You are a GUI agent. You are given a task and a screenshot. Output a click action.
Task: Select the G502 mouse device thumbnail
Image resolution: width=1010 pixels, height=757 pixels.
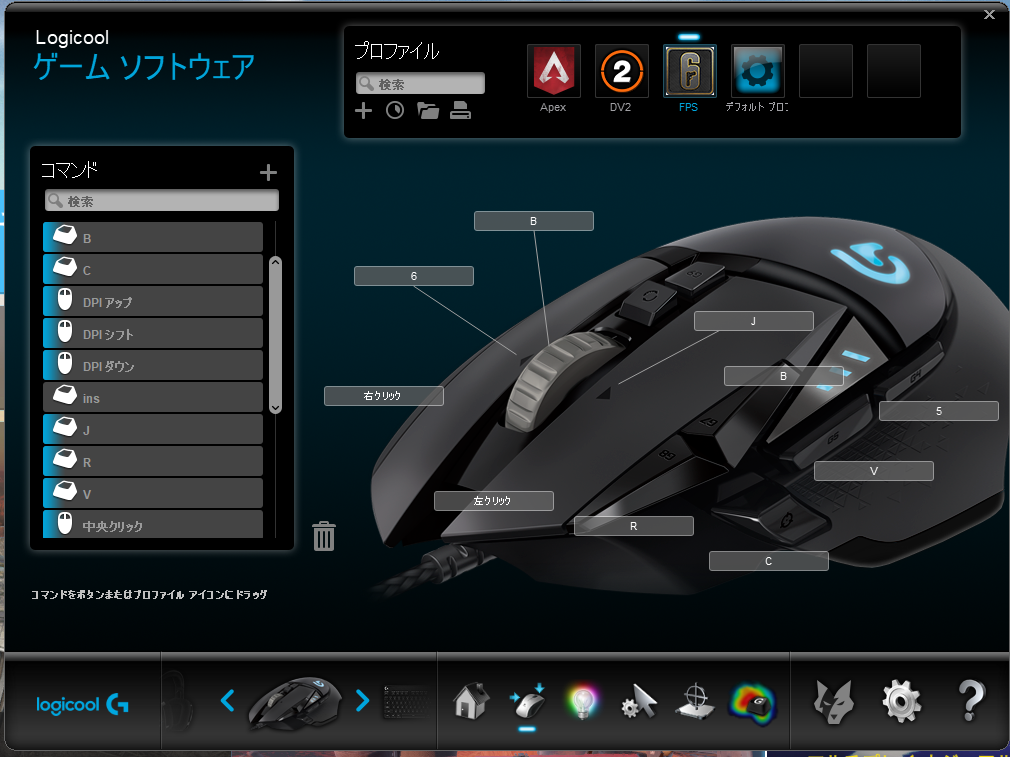point(295,702)
